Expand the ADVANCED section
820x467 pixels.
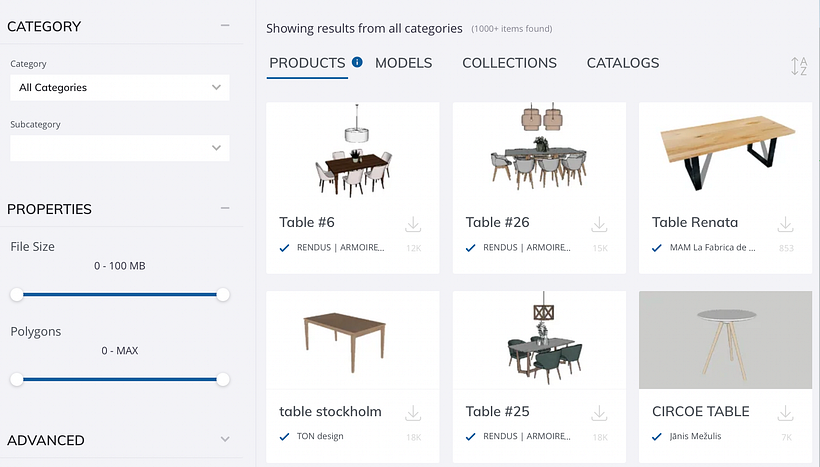point(225,439)
